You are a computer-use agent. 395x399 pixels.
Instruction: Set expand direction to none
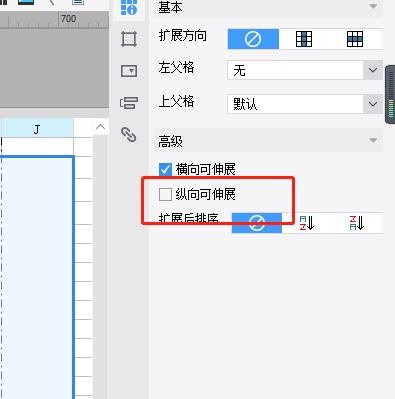pos(253,39)
